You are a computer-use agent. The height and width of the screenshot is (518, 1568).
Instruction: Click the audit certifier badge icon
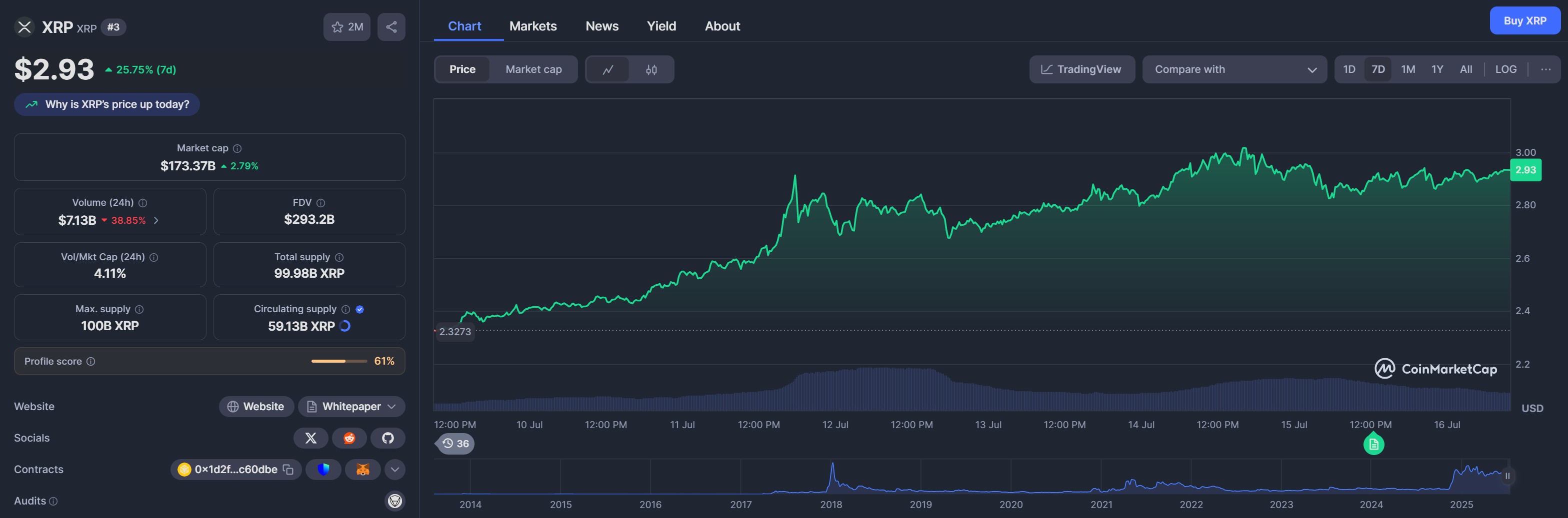tap(395, 501)
